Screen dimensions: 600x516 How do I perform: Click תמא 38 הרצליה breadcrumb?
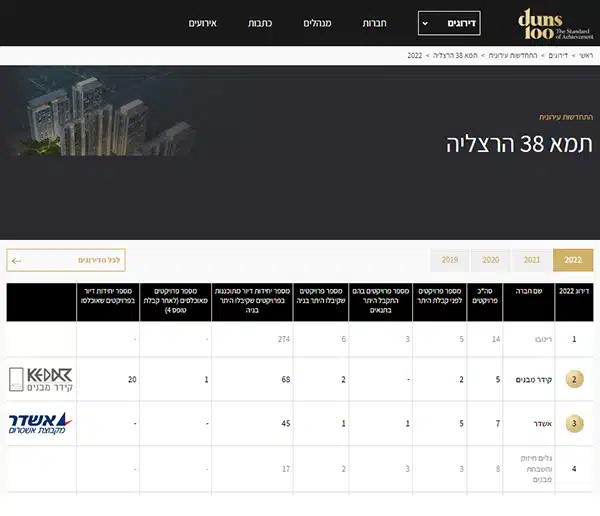point(455,56)
